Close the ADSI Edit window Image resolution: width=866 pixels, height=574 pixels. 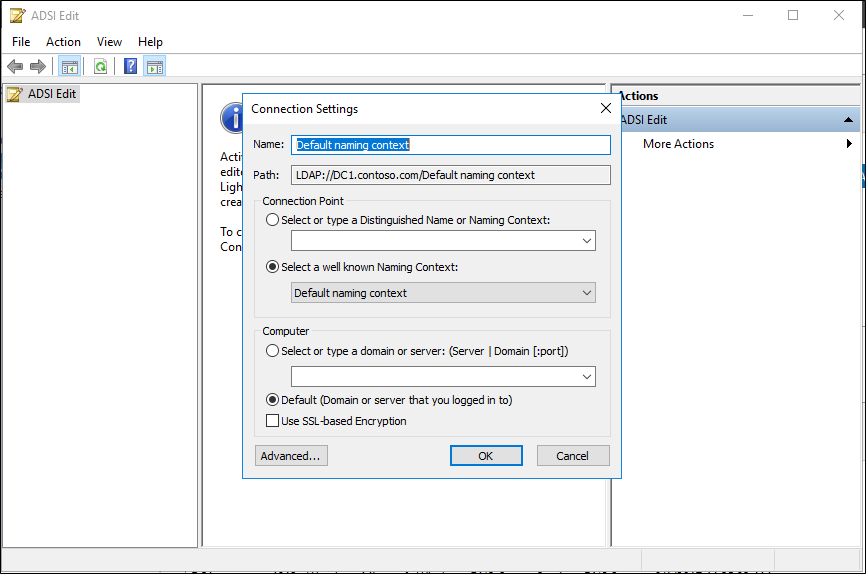click(838, 15)
